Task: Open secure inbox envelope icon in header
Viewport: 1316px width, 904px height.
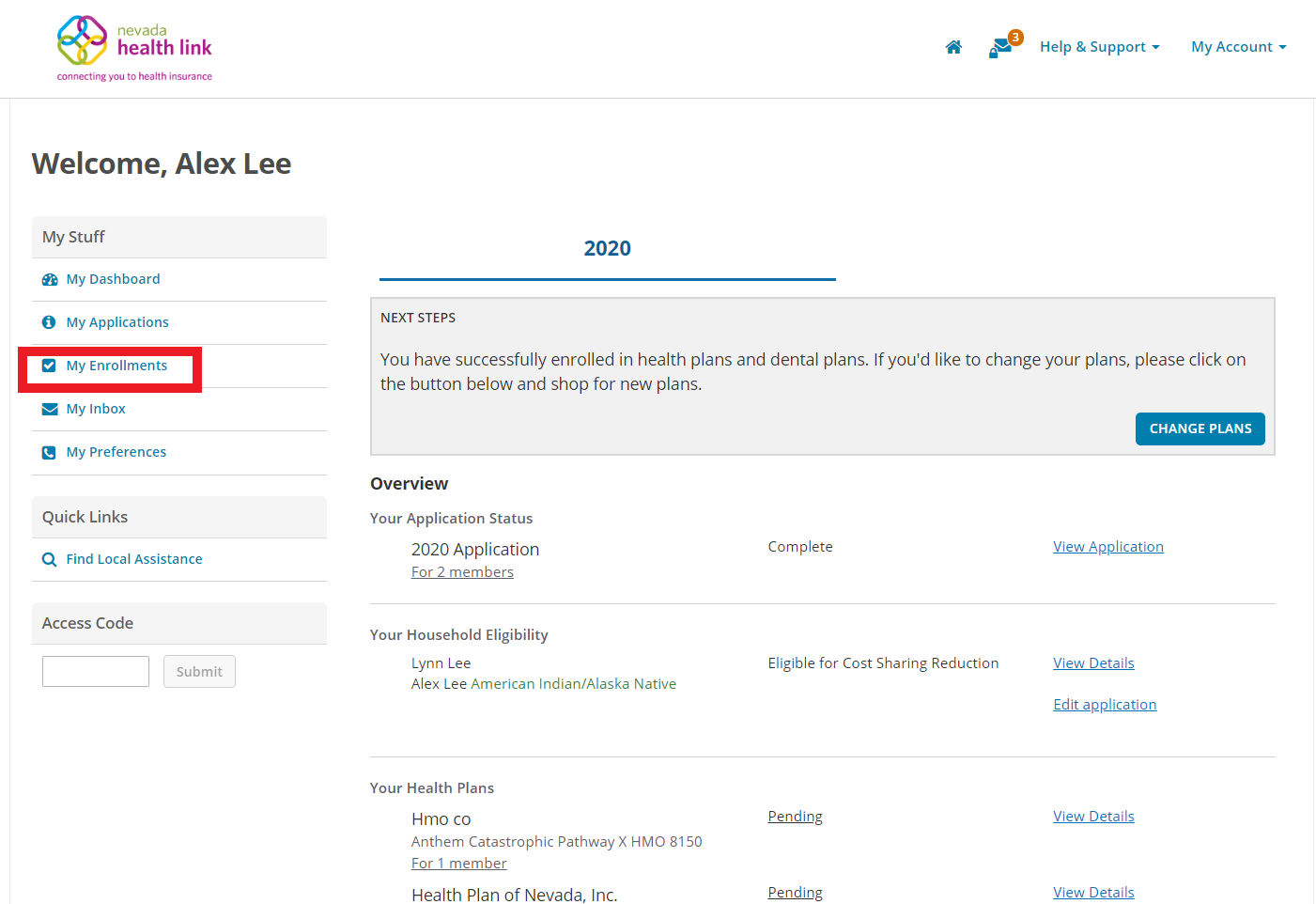Action: point(1001,47)
